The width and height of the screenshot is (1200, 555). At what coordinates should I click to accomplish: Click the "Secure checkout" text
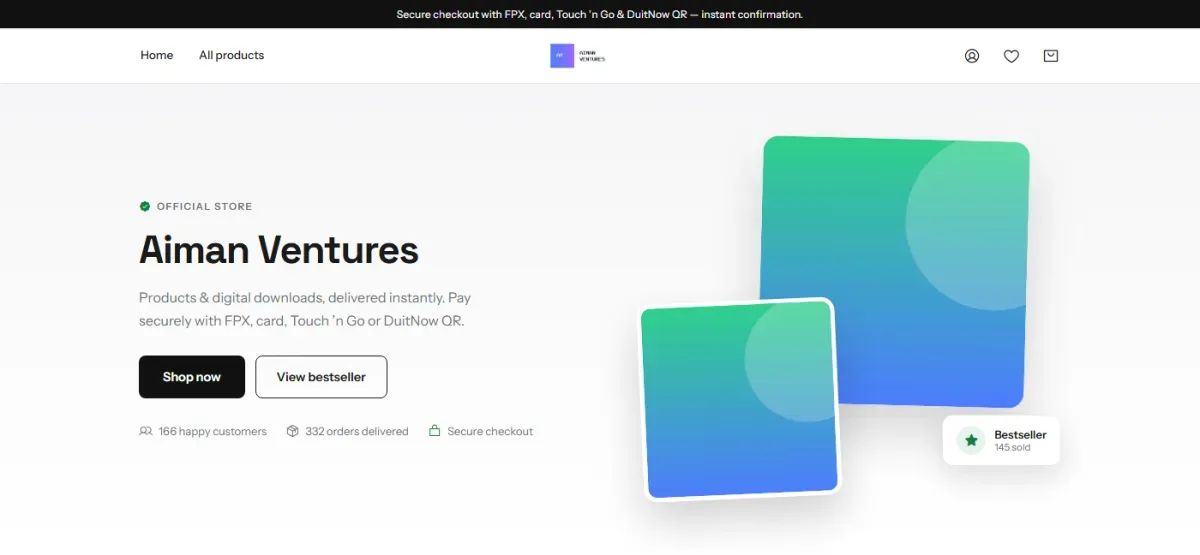[490, 431]
